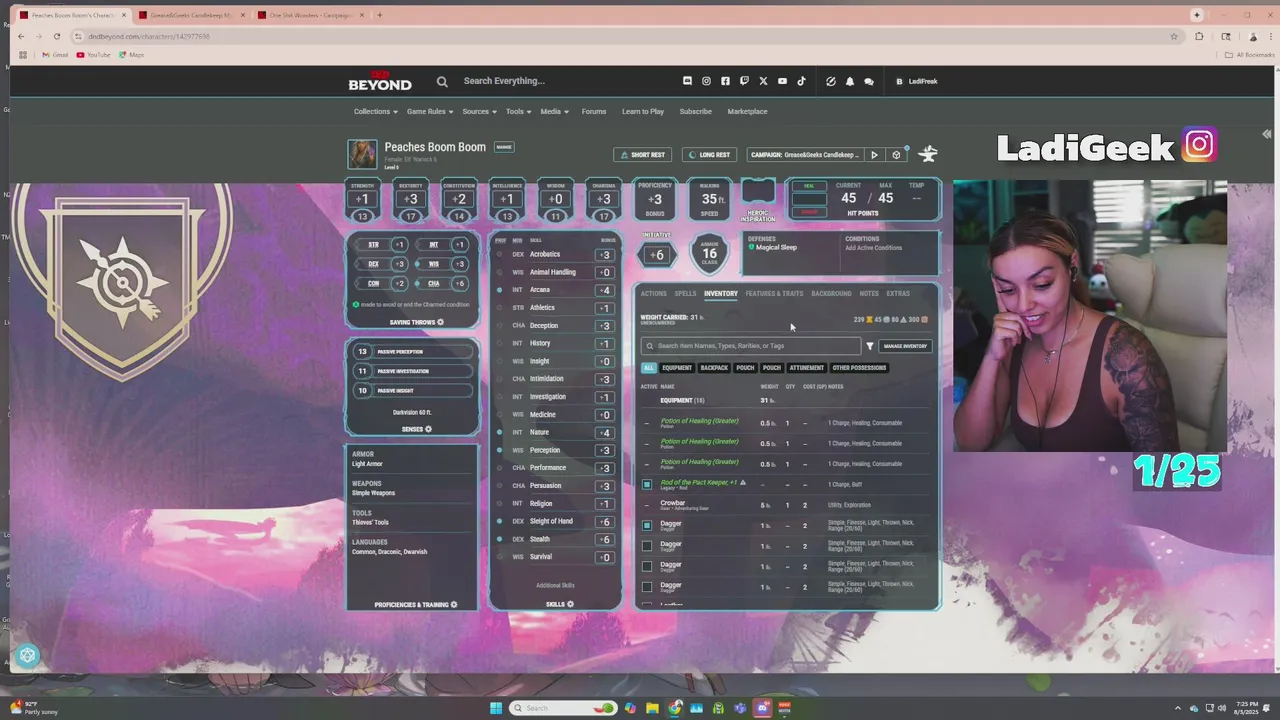
Task: Click the Add Active Conditions text
Action: click(x=873, y=248)
